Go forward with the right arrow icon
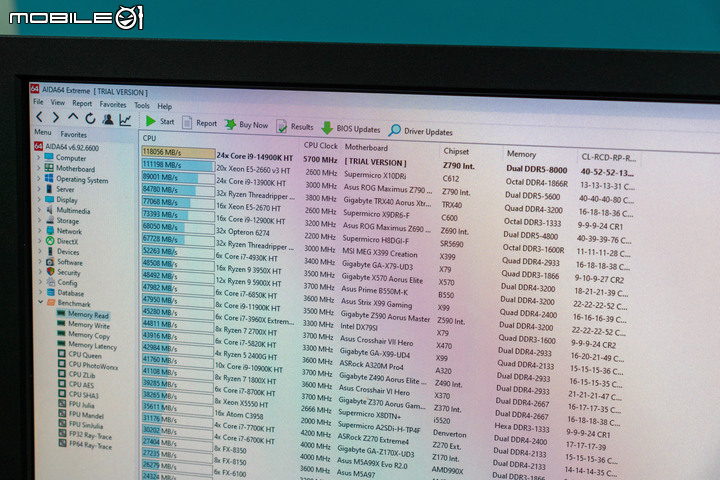 pyautogui.click(x=56, y=117)
